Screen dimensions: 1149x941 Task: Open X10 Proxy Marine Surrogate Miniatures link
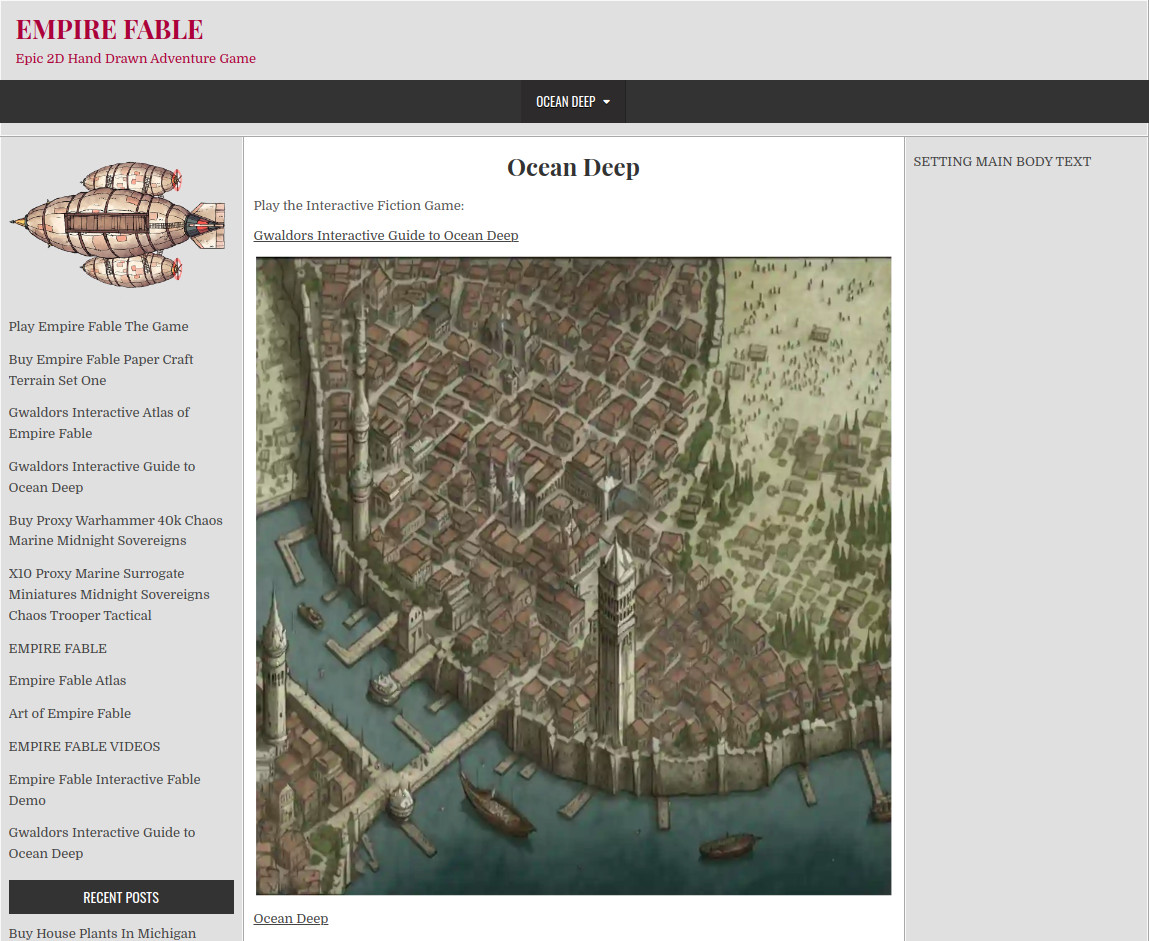coord(109,594)
